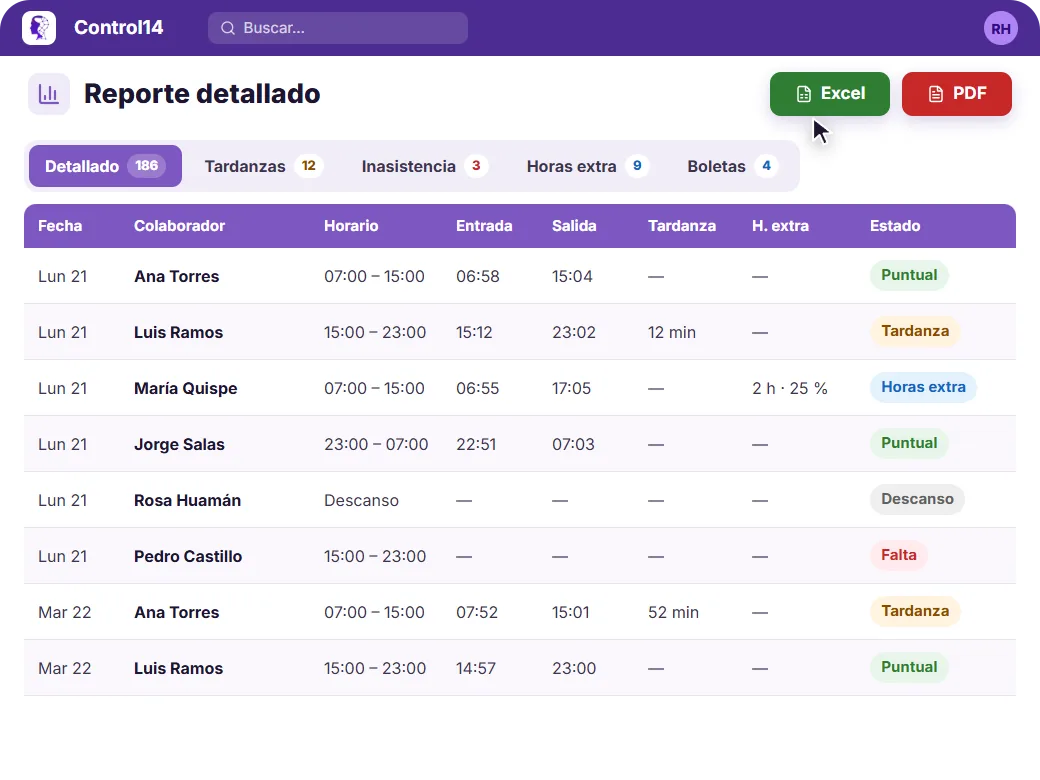Click the Tardanza badge with 52 min
The height and width of the screenshot is (780, 1040).
click(915, 611)
